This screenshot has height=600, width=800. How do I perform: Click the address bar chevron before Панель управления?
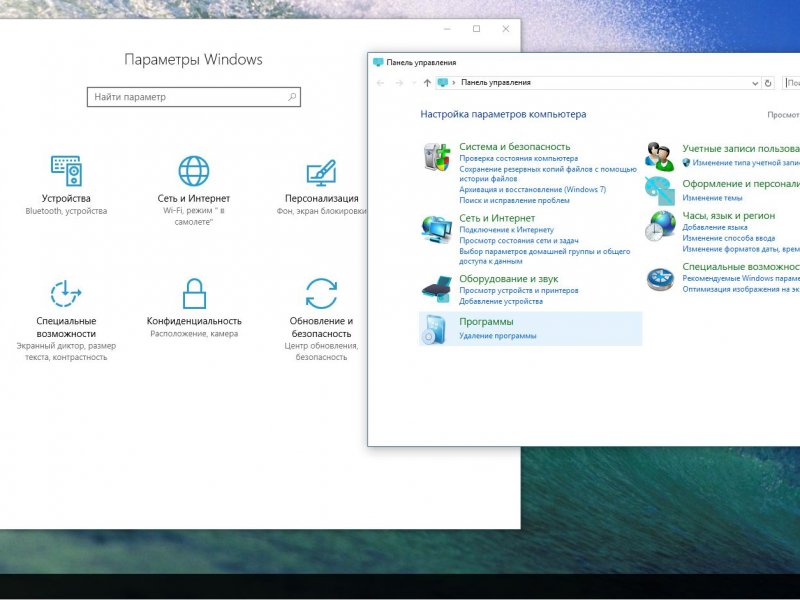point(454,83)
